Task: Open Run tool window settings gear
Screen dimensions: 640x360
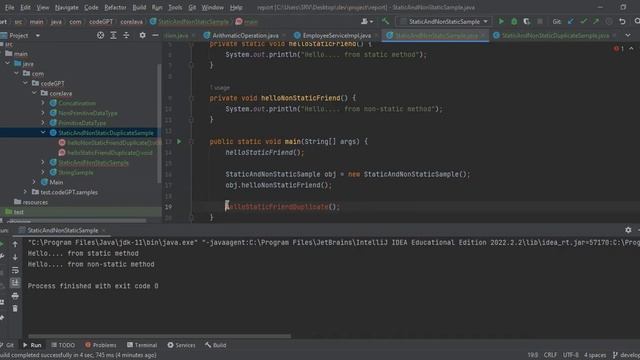Action: [628, 230]
